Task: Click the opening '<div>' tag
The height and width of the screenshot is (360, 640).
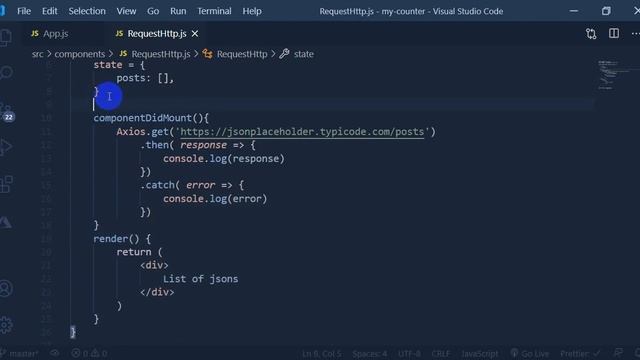Action: tap(154, 265)
